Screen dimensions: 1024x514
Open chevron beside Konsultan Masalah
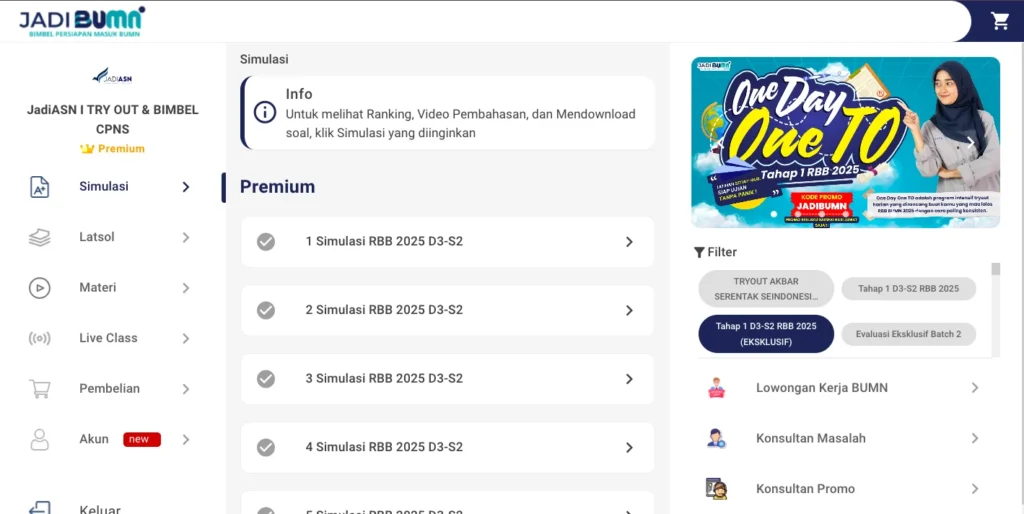coord(975,438)
